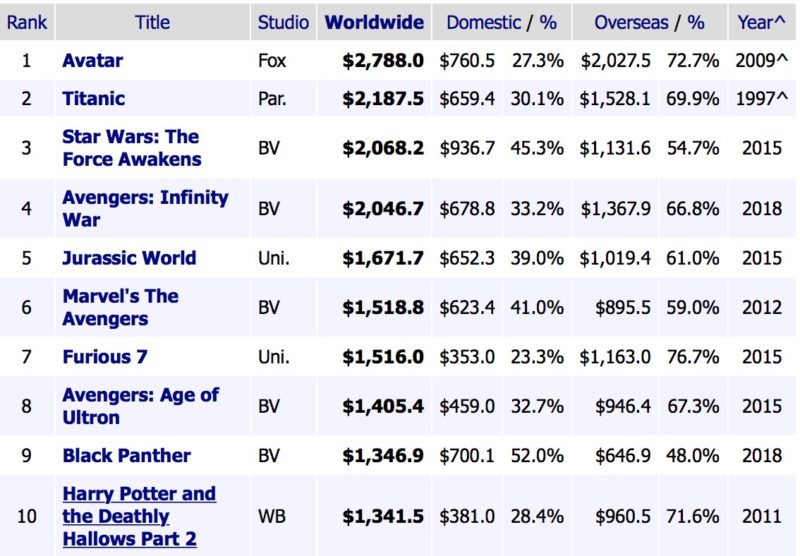This screenshot has height=556, width=800.
Task: Open the Avatar movie link
Action: pyautogui.click(x=92, y=61)
